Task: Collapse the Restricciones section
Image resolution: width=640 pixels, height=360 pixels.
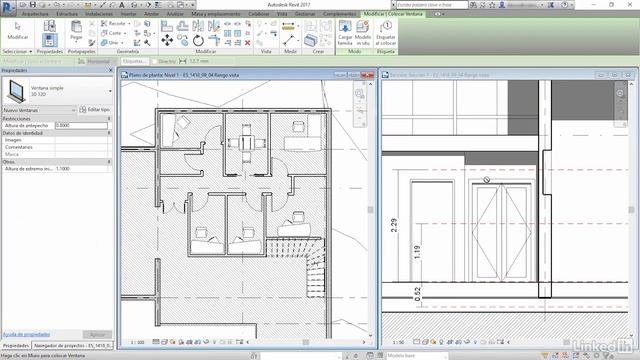Action: 109,118
